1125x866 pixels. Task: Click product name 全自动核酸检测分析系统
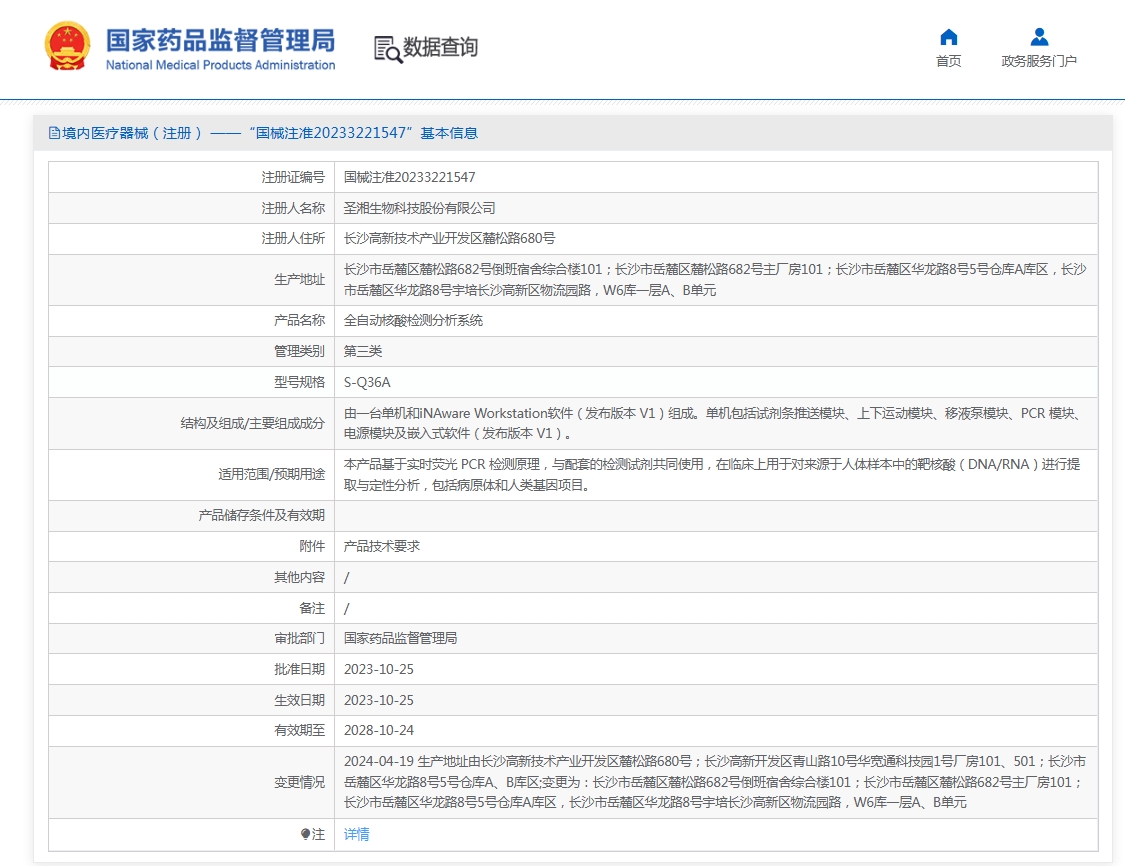(x=413, y=320)
